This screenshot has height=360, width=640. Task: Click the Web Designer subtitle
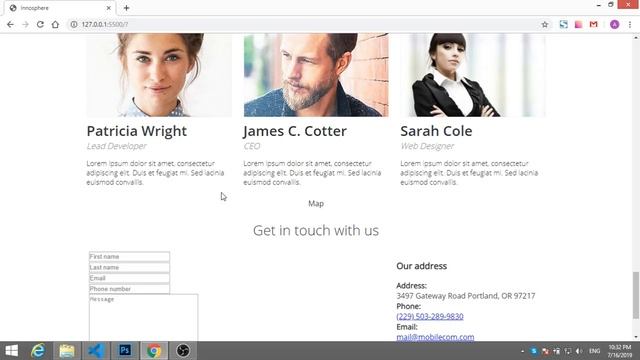427,146
